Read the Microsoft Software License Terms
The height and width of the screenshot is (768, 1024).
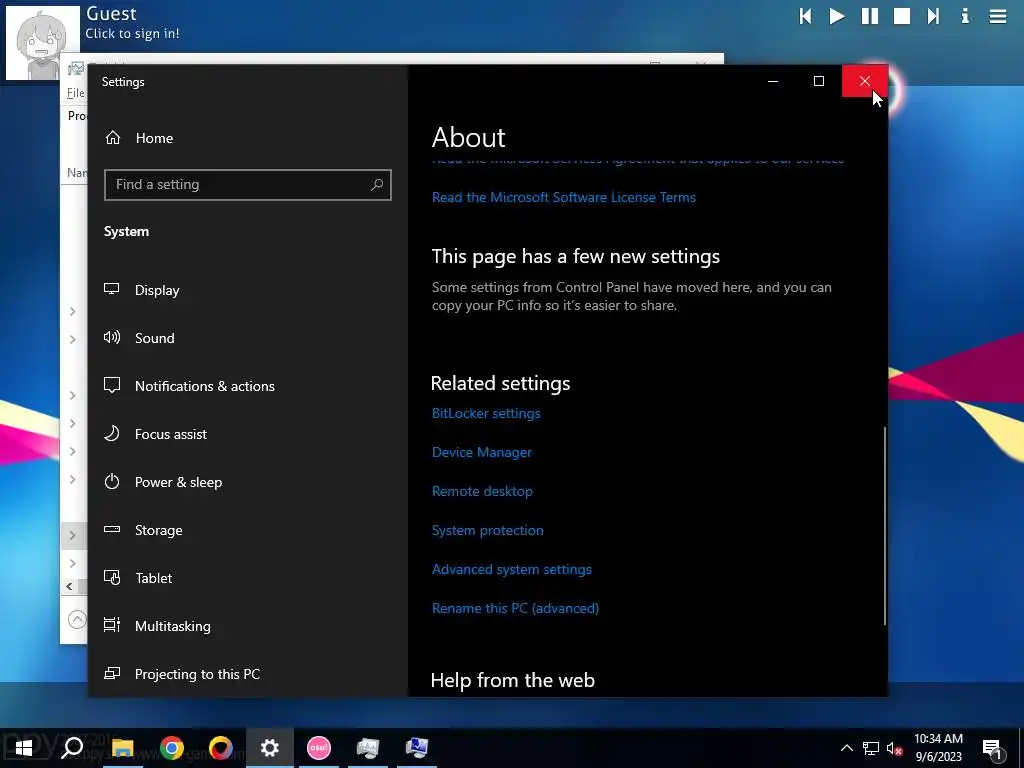pos(564,197)
